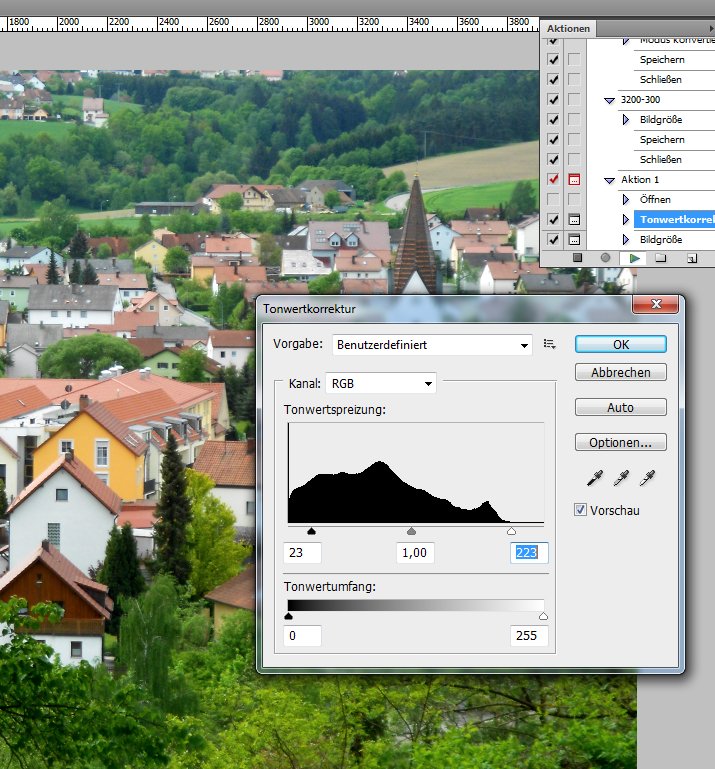Click the output field showing 0

303,636
